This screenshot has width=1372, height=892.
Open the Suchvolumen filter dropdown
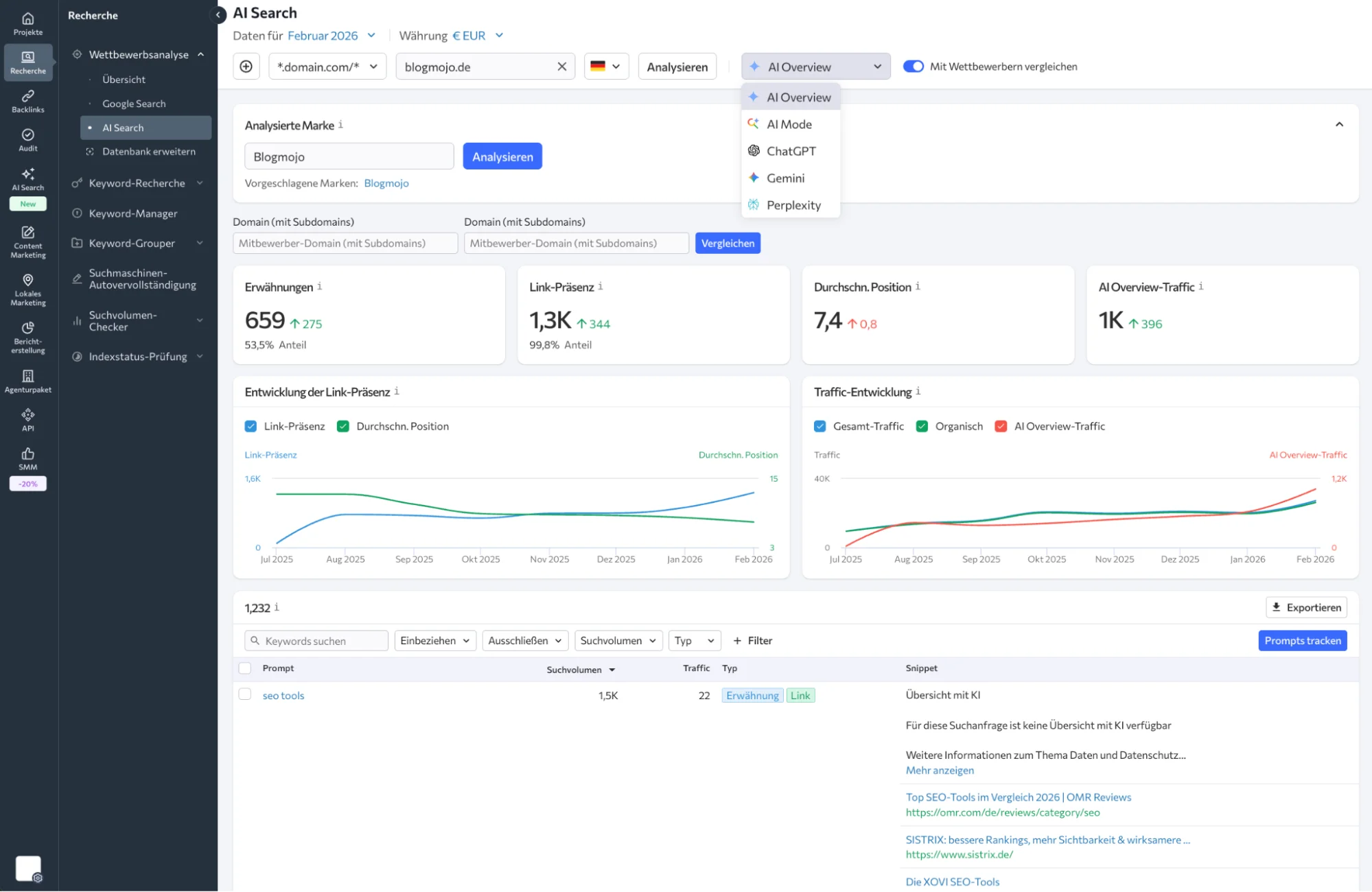pyautogui.click(x=618, y=640)
